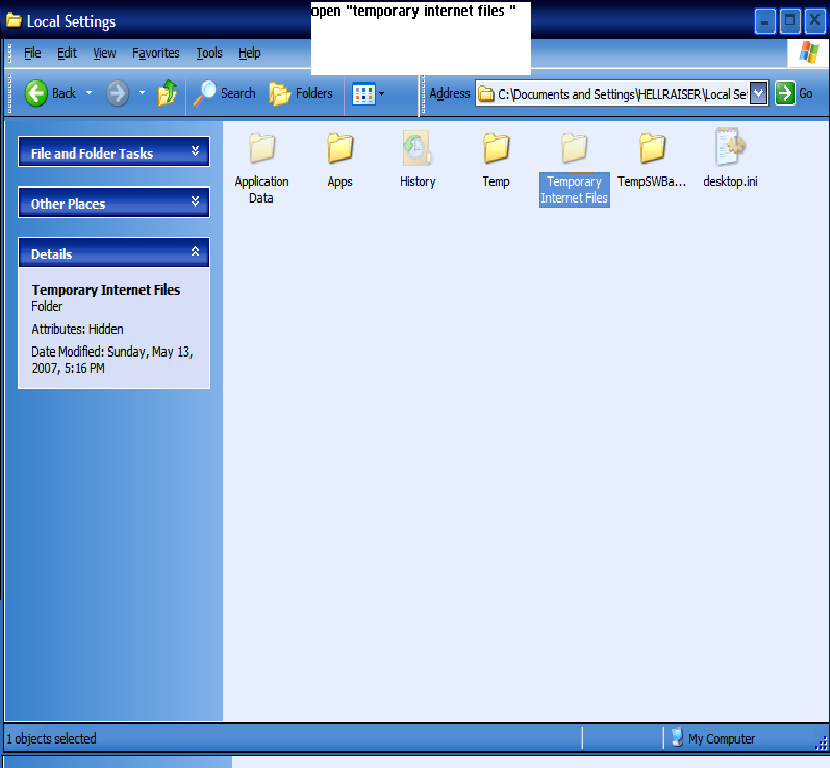Image resolution: width=830 pixels, height=768 pixels.
Task: Open the Temporary Internet Files folder
Action: (574, 168)
